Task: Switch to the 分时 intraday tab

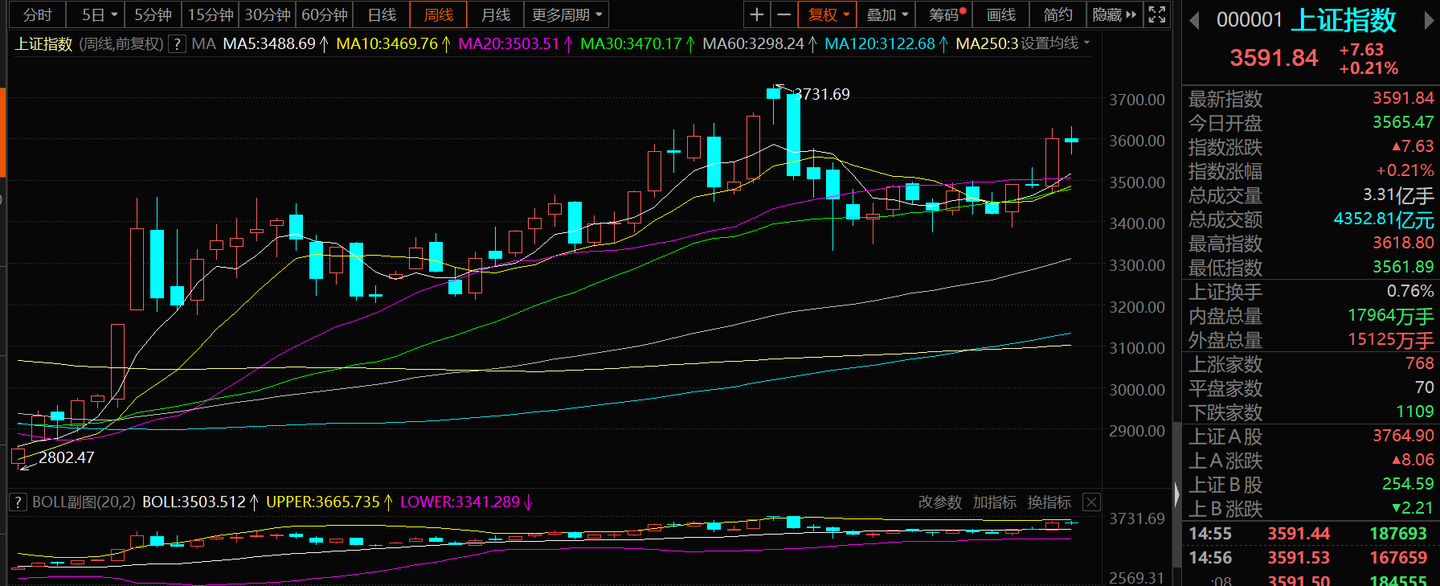Action: point(37,15)
